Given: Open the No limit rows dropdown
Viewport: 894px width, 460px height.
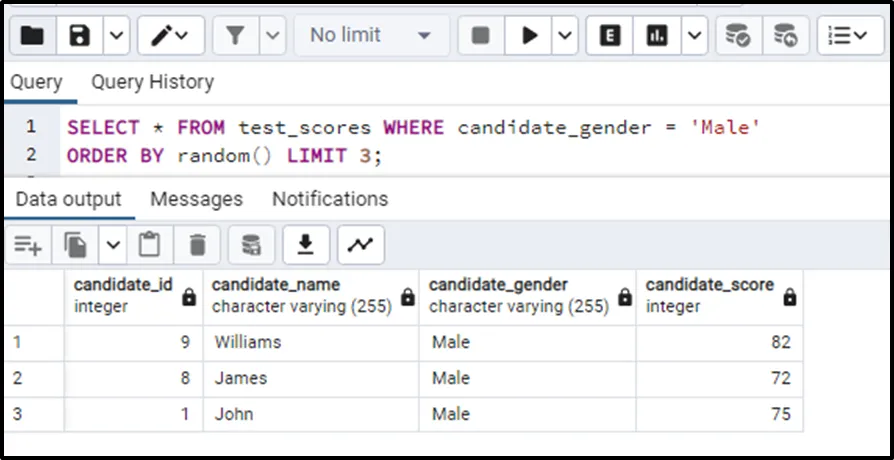Looking at the screenshot, I should (370, 36).
